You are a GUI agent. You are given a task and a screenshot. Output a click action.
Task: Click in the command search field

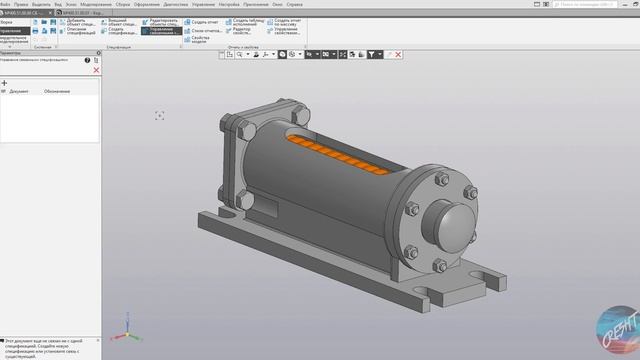(x=585, y=4)
